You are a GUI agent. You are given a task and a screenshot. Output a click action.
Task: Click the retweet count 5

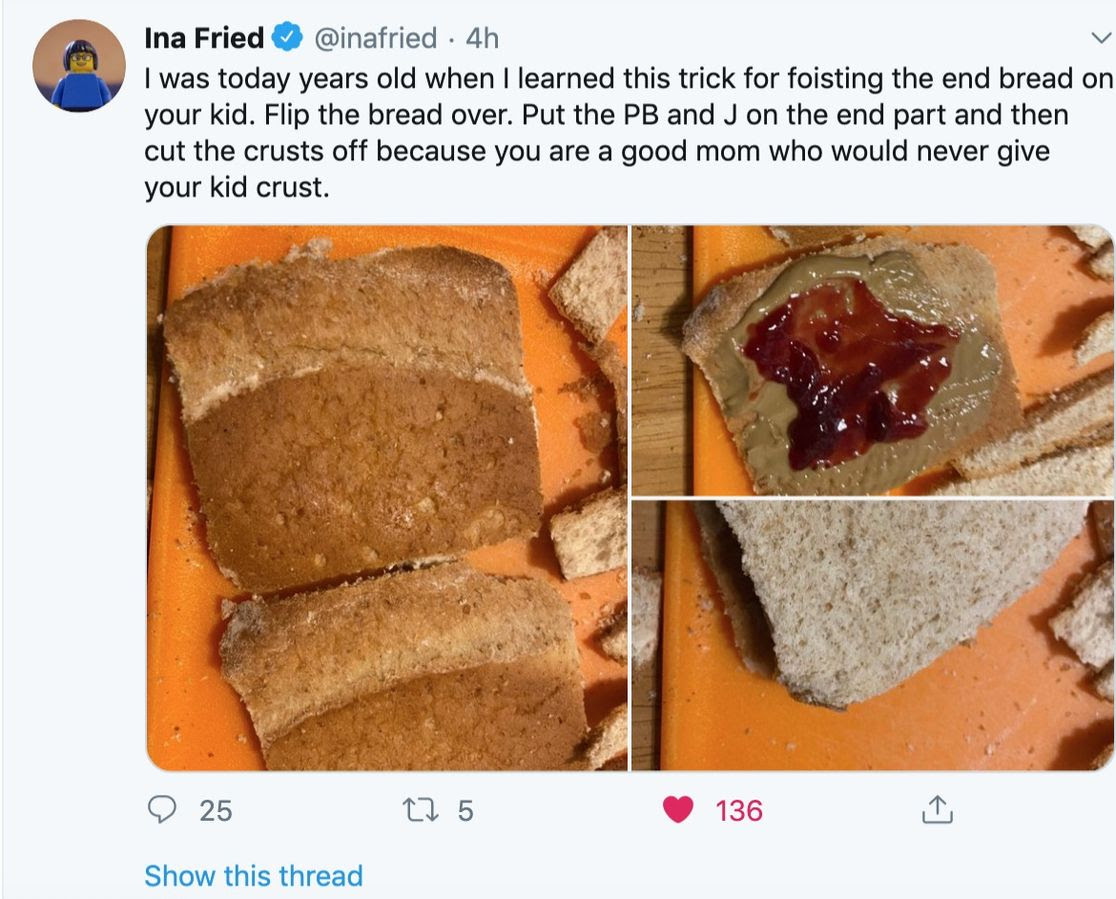pyautogui.click(x=466, y=810)
